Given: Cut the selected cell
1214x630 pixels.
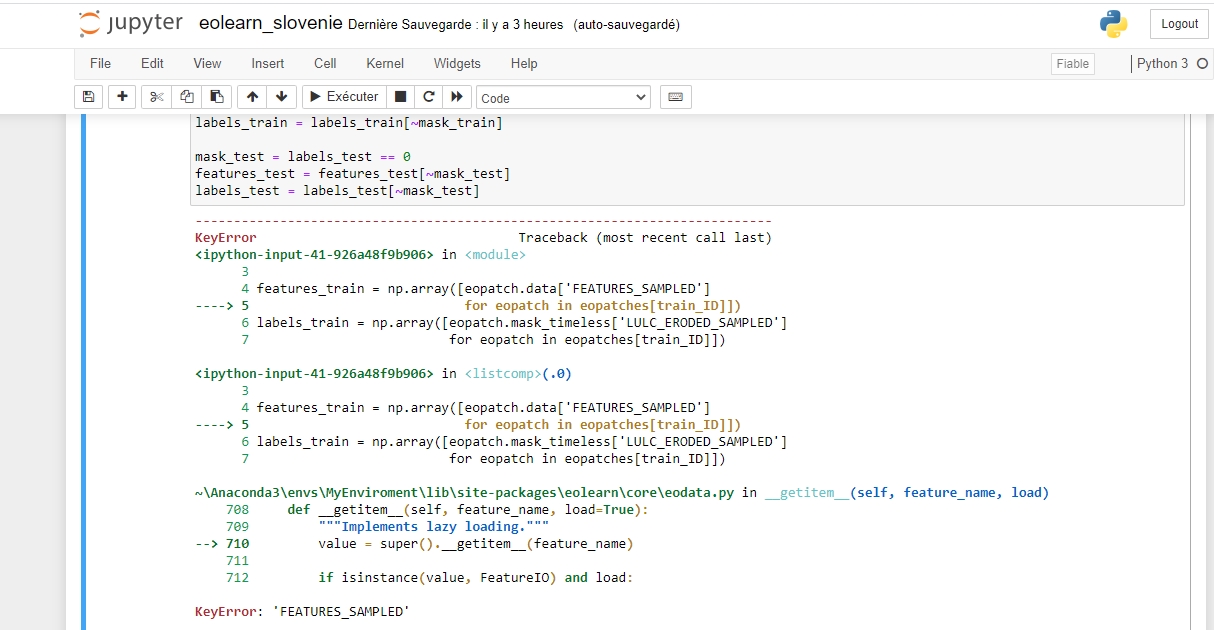Looking at the screenshot, I should pos(155,96).
